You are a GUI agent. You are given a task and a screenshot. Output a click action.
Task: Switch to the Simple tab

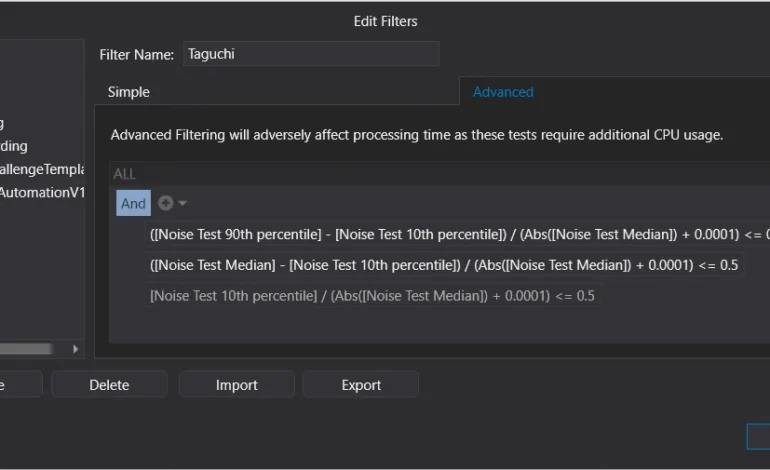[129, 92]
